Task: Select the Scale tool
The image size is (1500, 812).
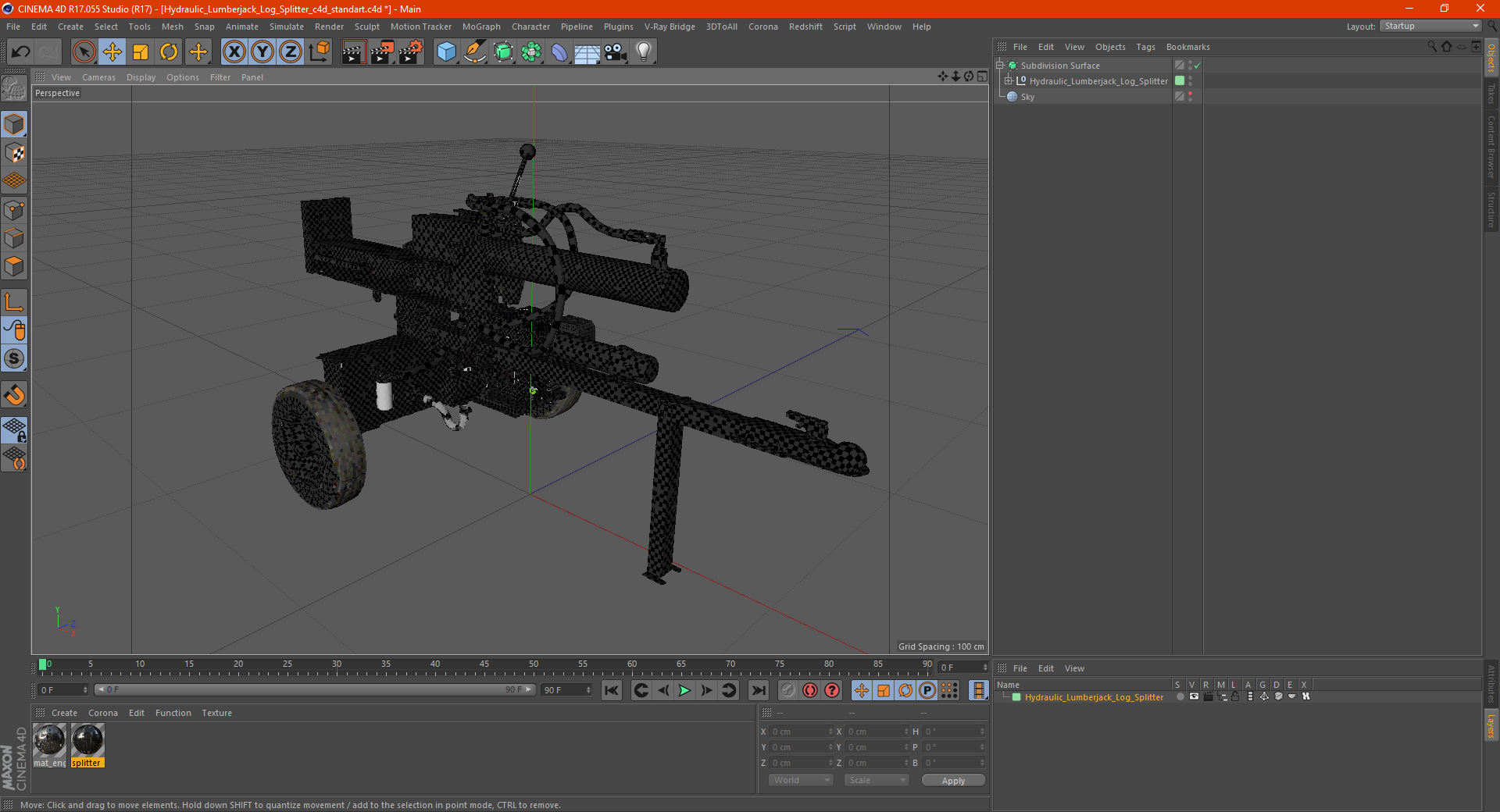Action: 141,52
